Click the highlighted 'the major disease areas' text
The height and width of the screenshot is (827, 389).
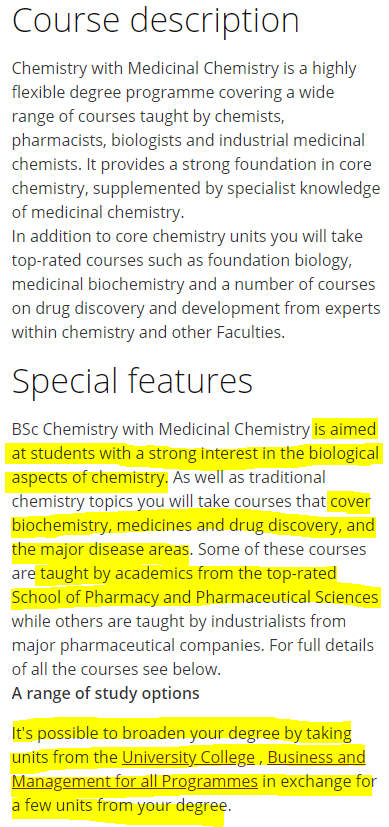[x=100, y=550]
